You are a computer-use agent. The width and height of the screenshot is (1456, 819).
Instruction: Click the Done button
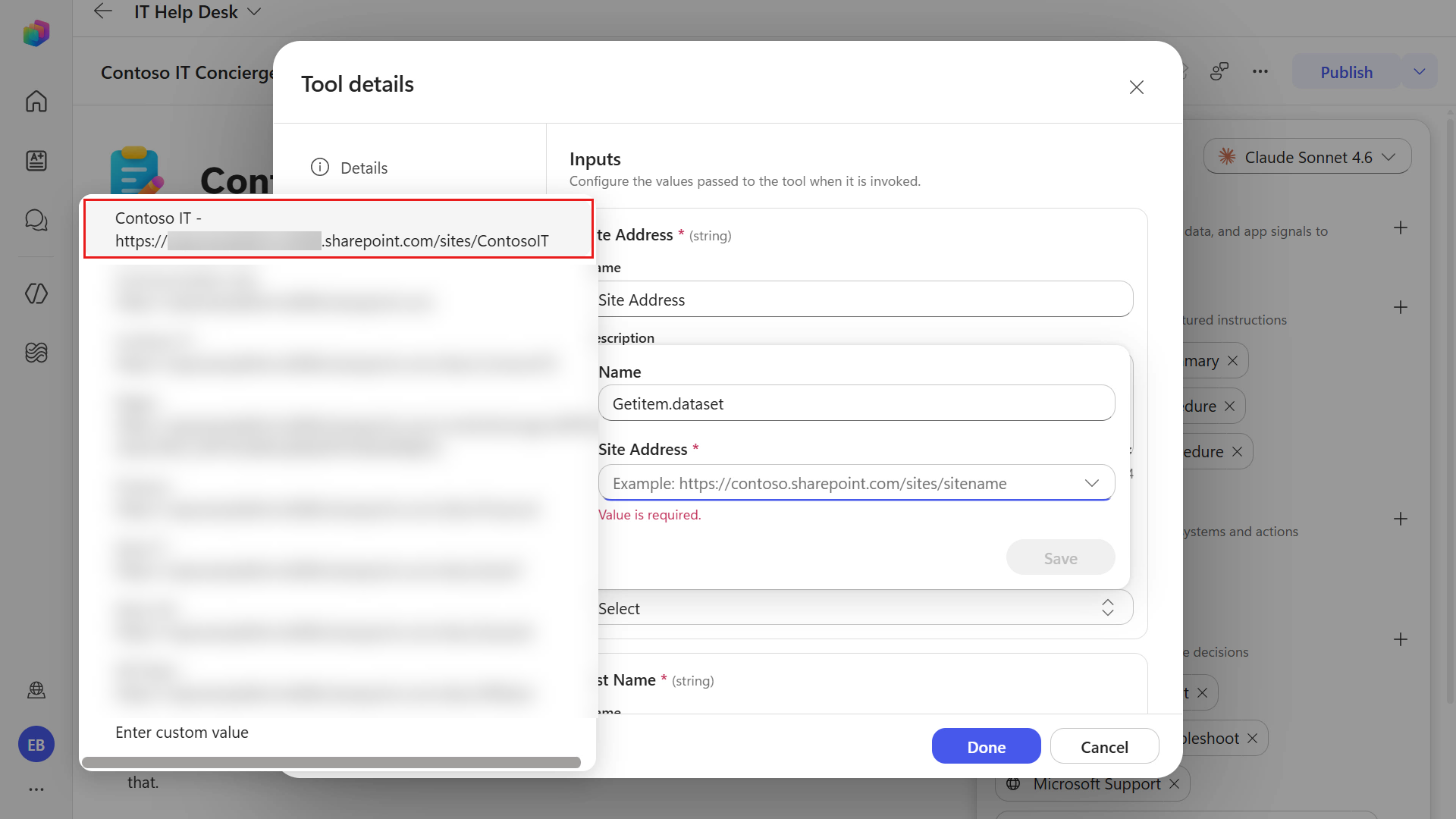pos(986,747)
